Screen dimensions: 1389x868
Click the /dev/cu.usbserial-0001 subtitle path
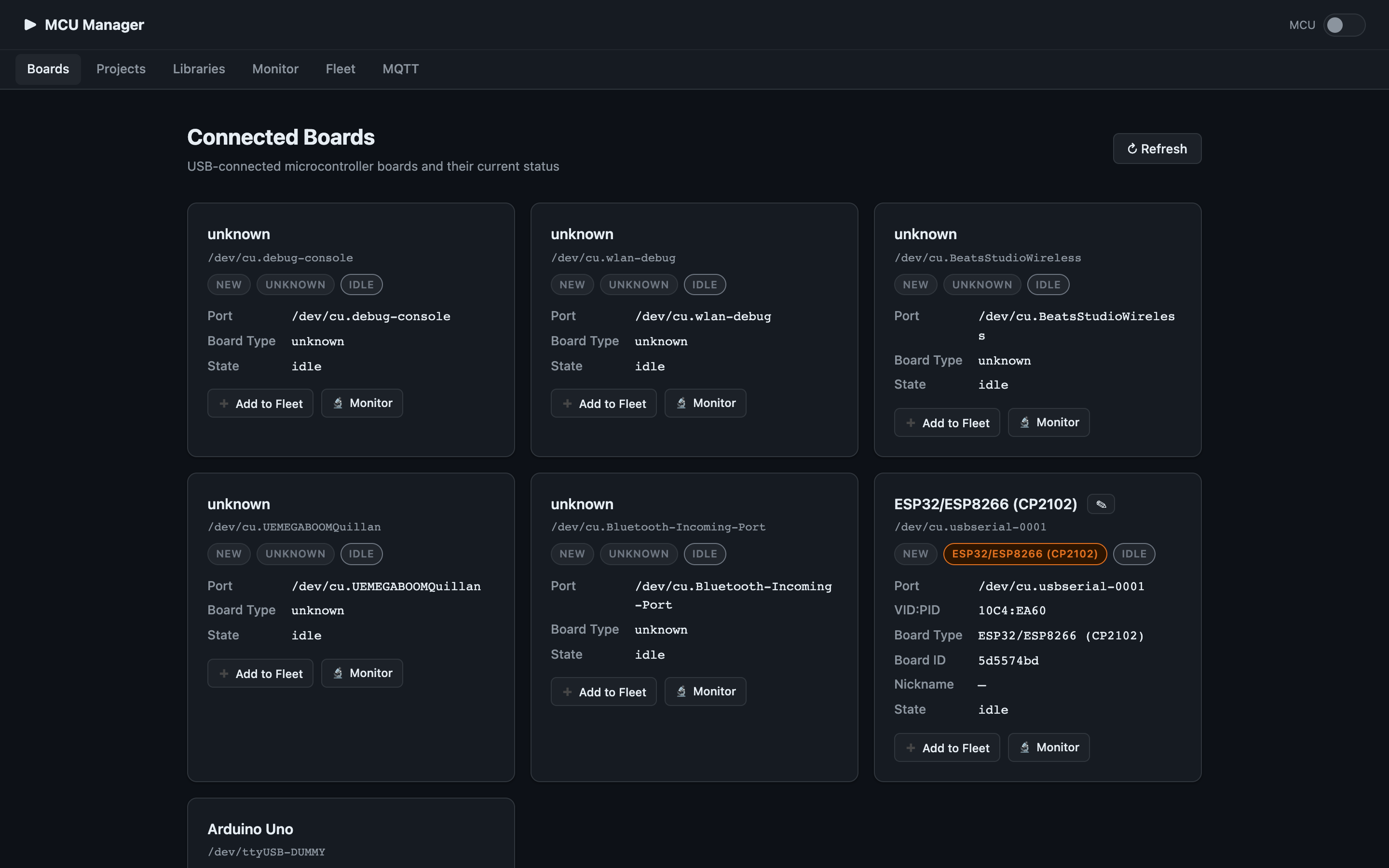pos(970,527)
